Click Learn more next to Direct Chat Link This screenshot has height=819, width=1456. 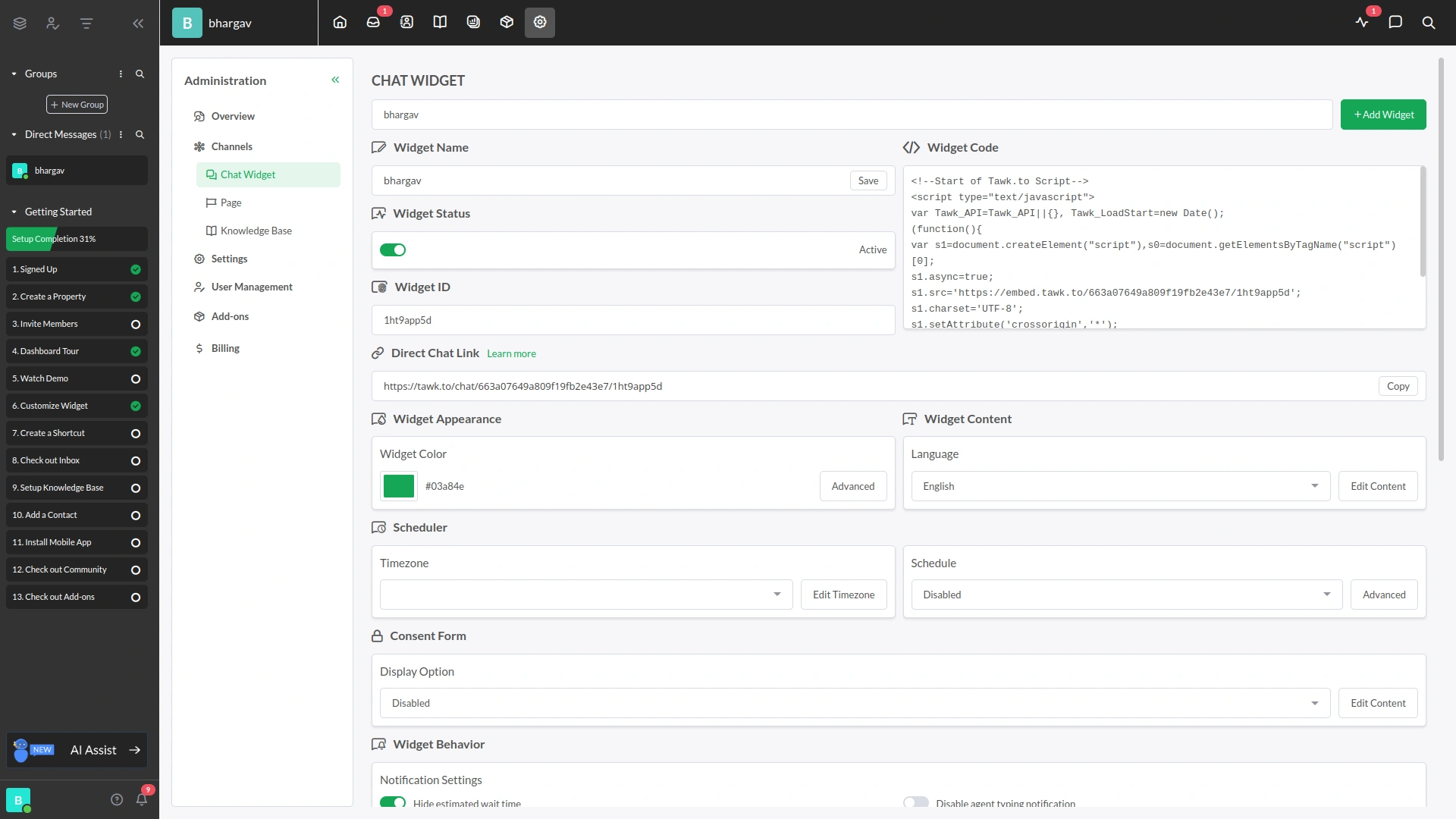[x=511, y=353]
